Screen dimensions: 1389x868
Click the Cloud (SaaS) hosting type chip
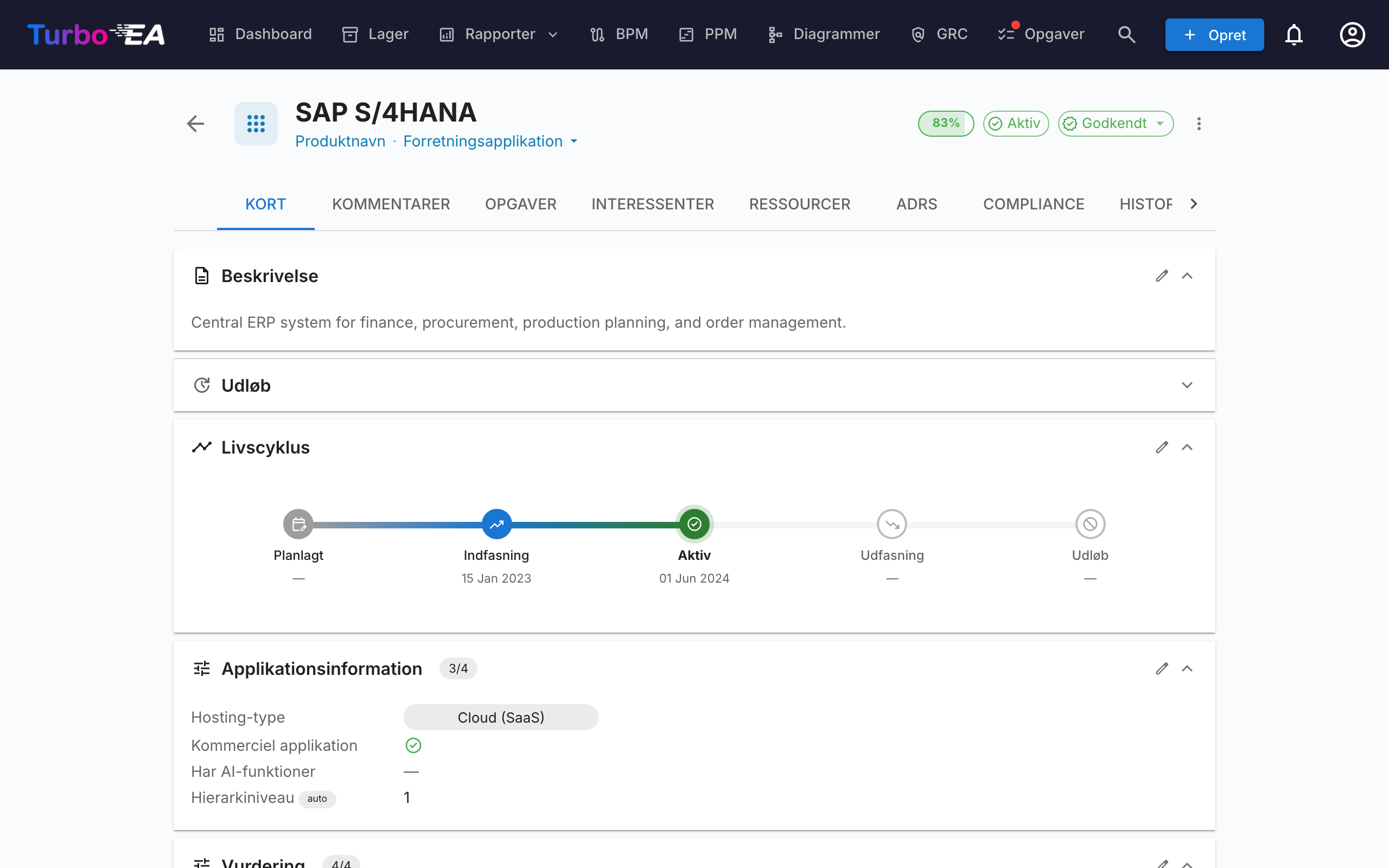tap(501, 717)
